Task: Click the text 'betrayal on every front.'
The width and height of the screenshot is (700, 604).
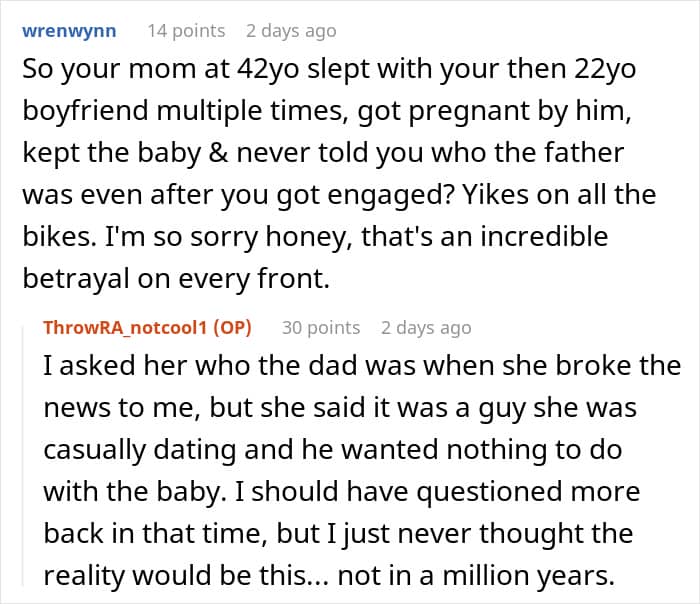Action: click(176, 279)
